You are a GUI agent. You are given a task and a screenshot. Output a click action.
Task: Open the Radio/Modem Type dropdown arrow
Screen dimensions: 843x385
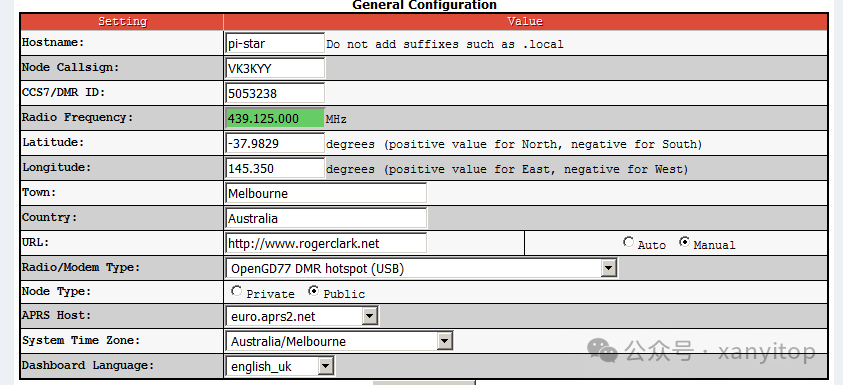point(608,268)
